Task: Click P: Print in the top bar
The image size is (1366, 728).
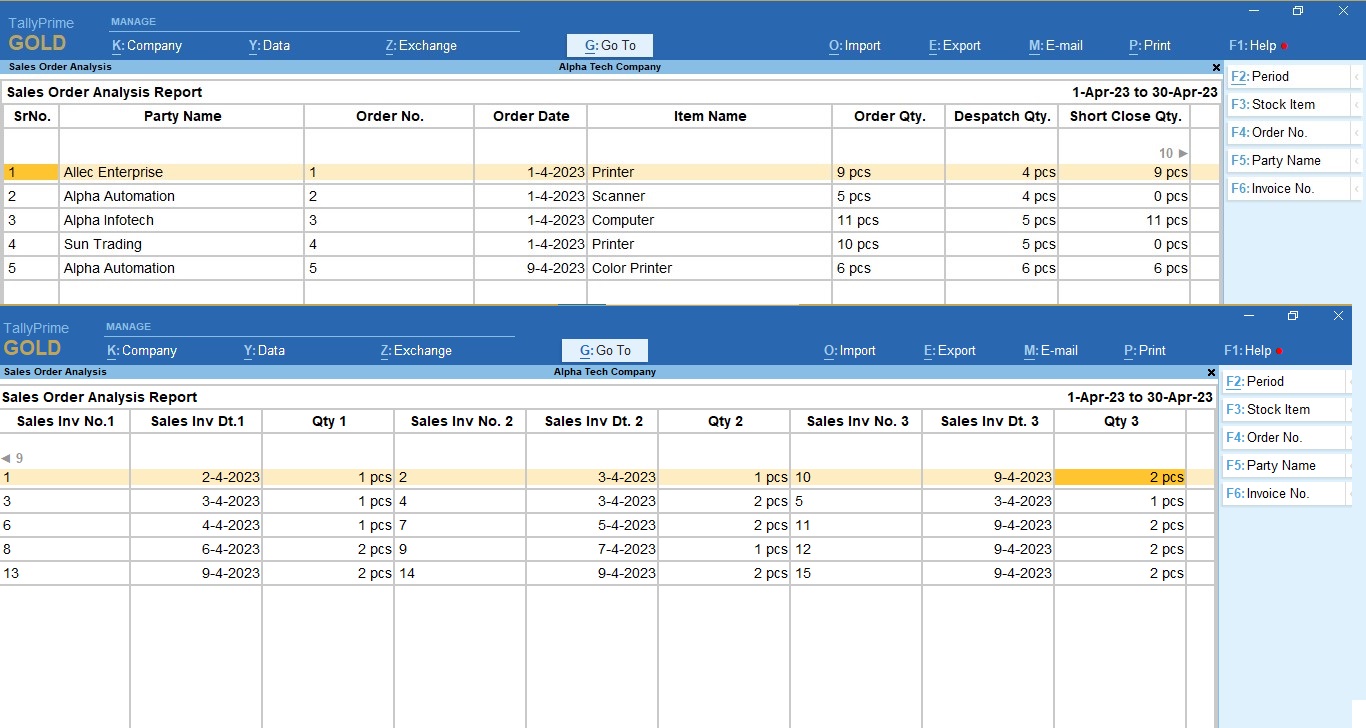Action: pos(1148,45)
